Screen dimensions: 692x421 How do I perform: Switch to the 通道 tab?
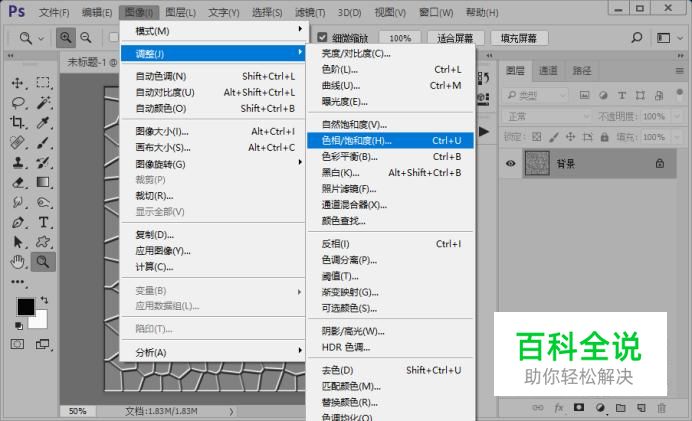548,71
